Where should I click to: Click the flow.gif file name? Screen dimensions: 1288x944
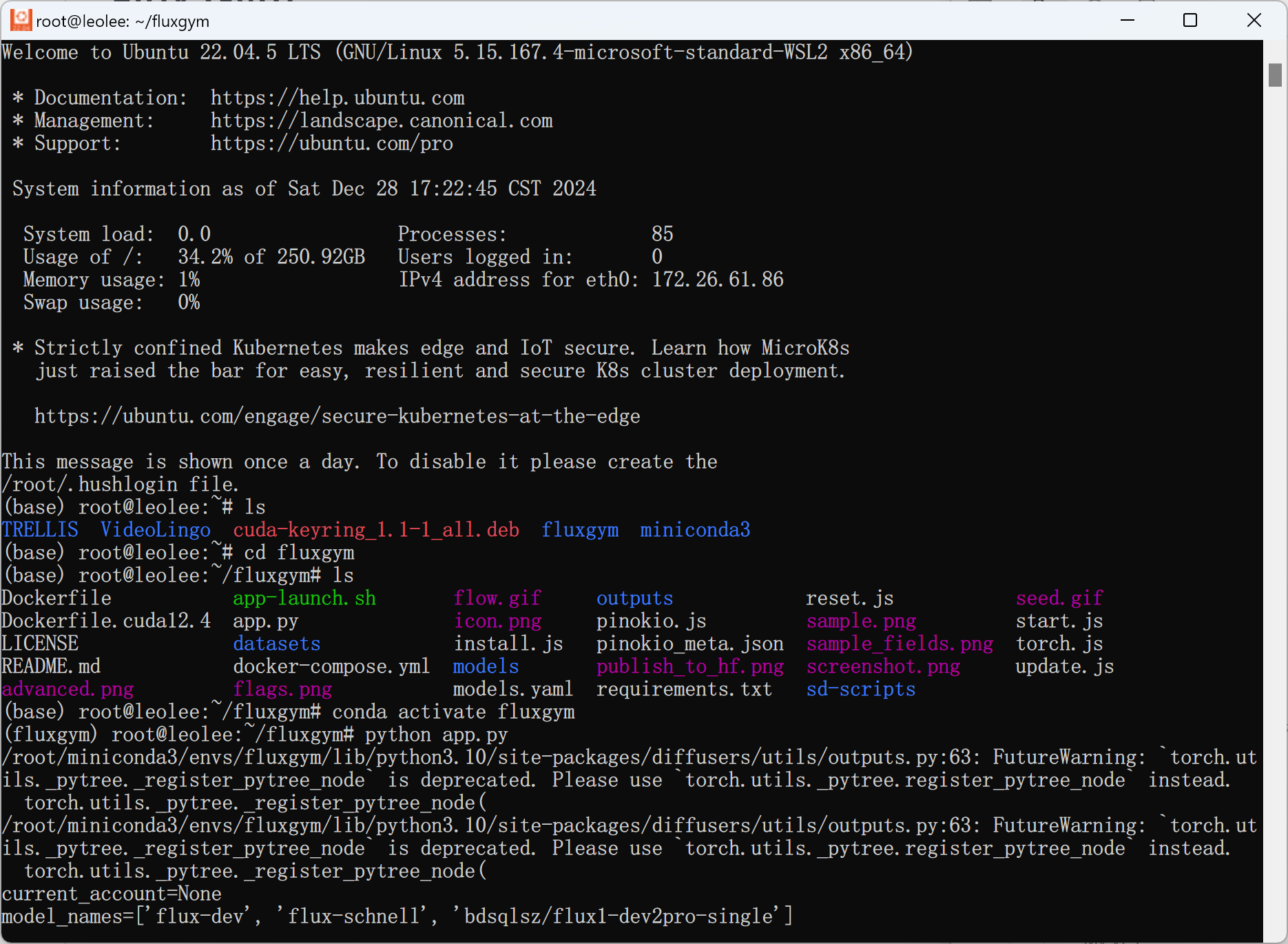(497, 598)
